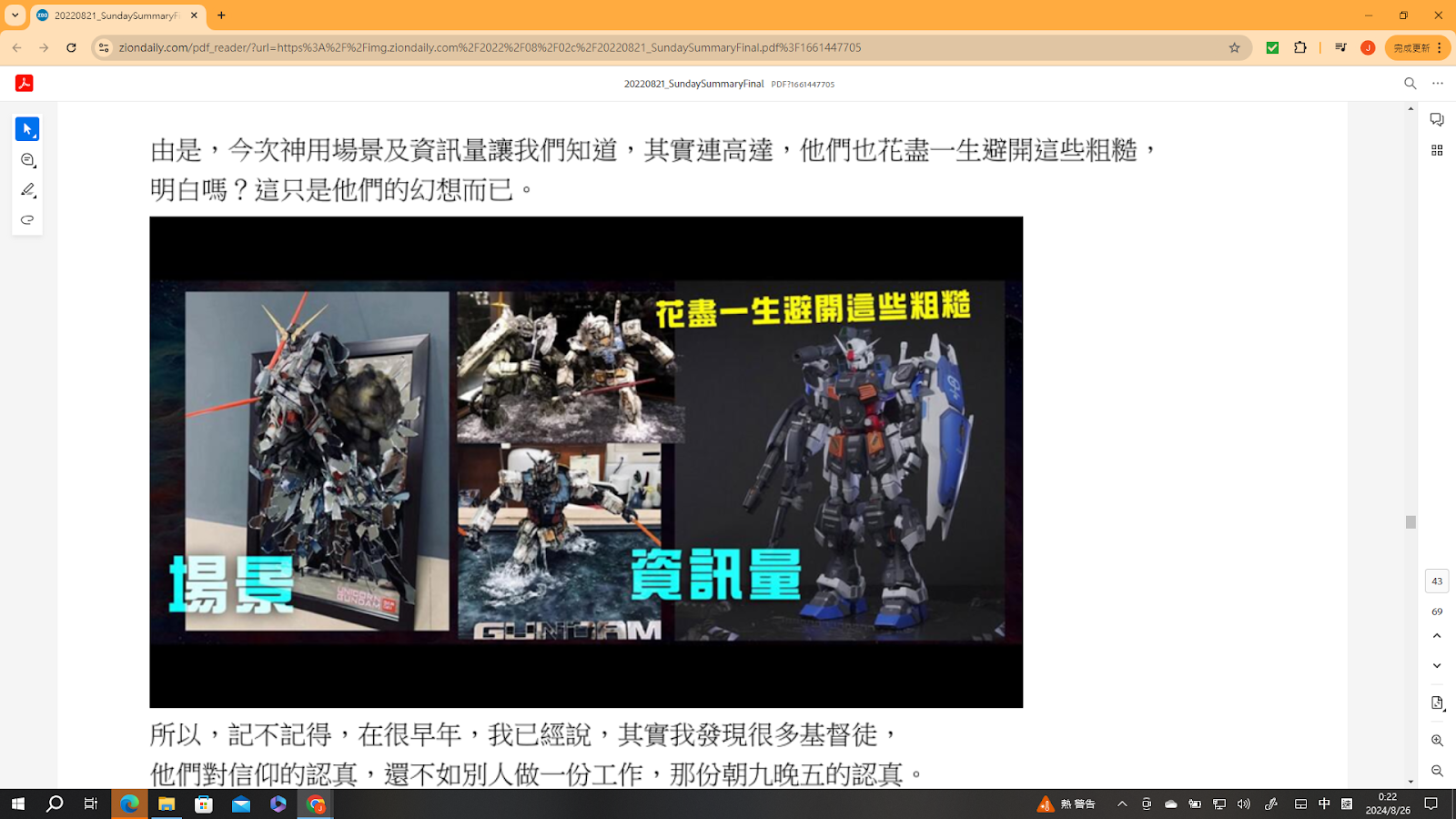Show the page thumbnails grid panel
The height and width of the screenshot is (819, 1456).
tap(1437, 150)
